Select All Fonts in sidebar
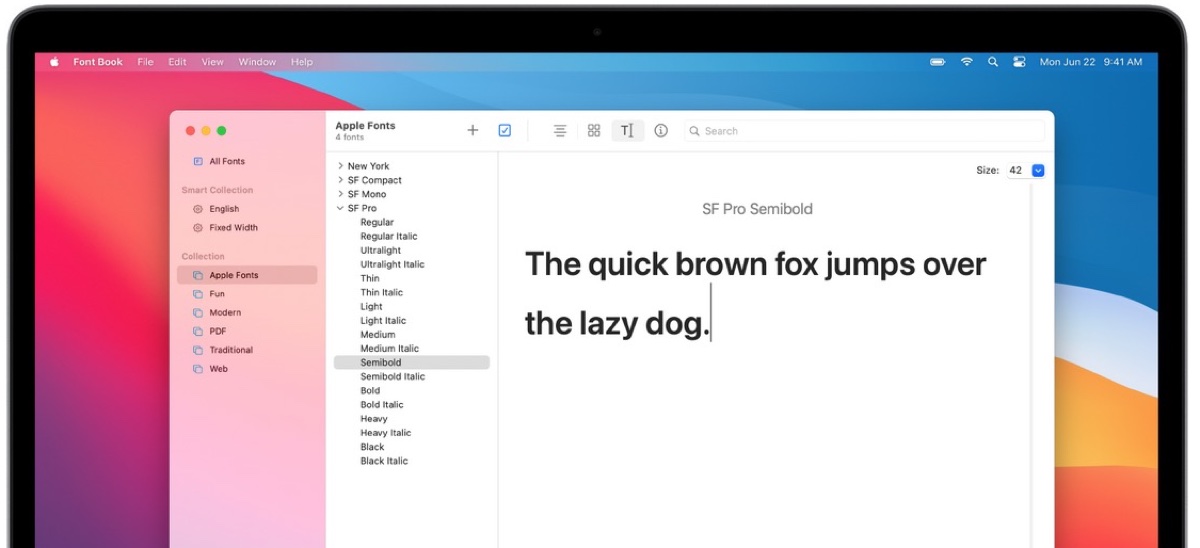1200x548 pixels. coord(227,161)
